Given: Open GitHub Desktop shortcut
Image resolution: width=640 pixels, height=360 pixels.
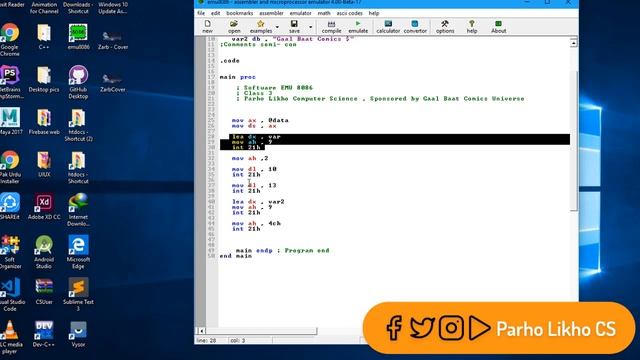Looking at the screenshot, I should [x=78, y=82].
